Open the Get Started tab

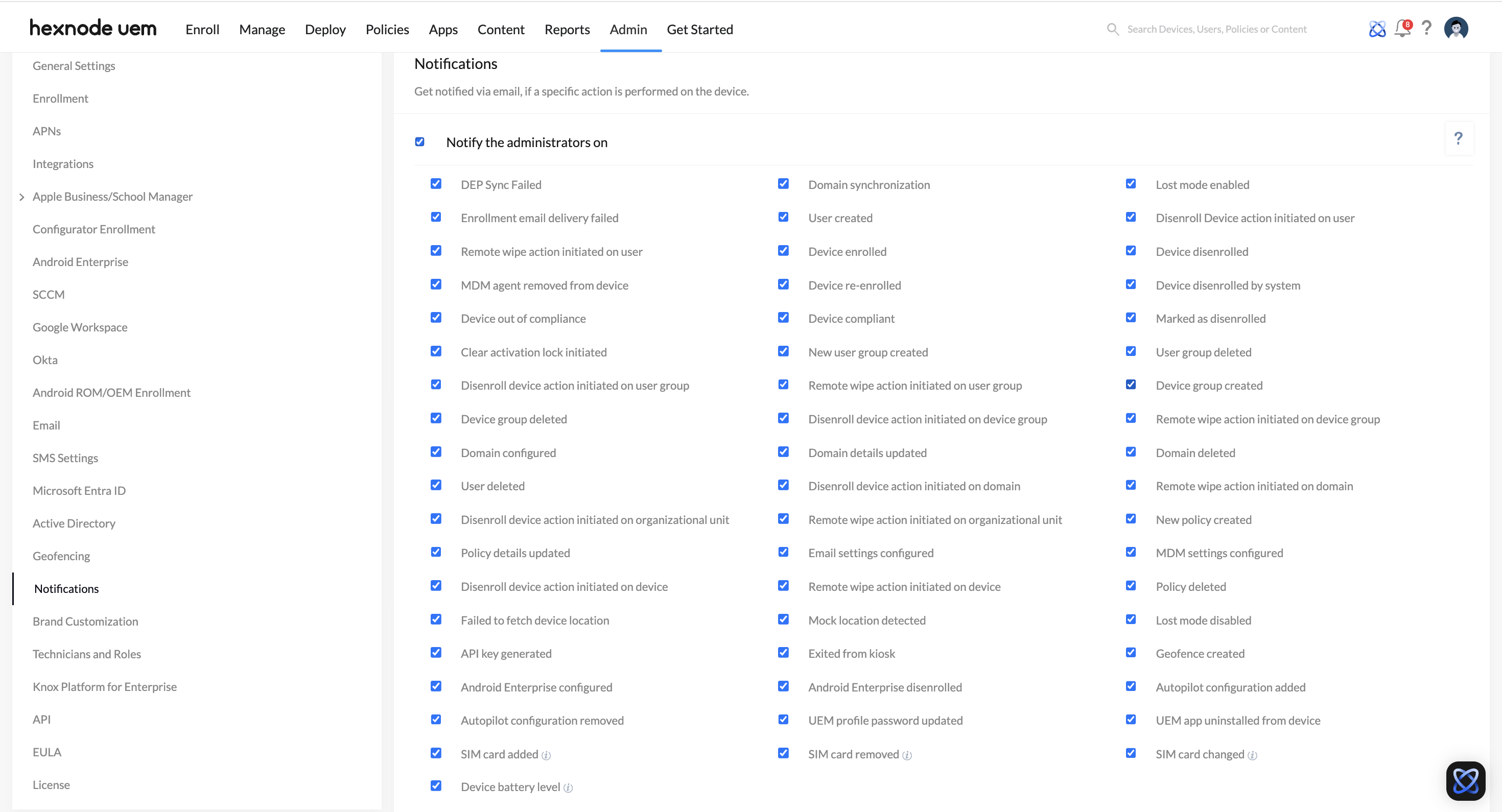pyautogui.click(x=700, y=29)
